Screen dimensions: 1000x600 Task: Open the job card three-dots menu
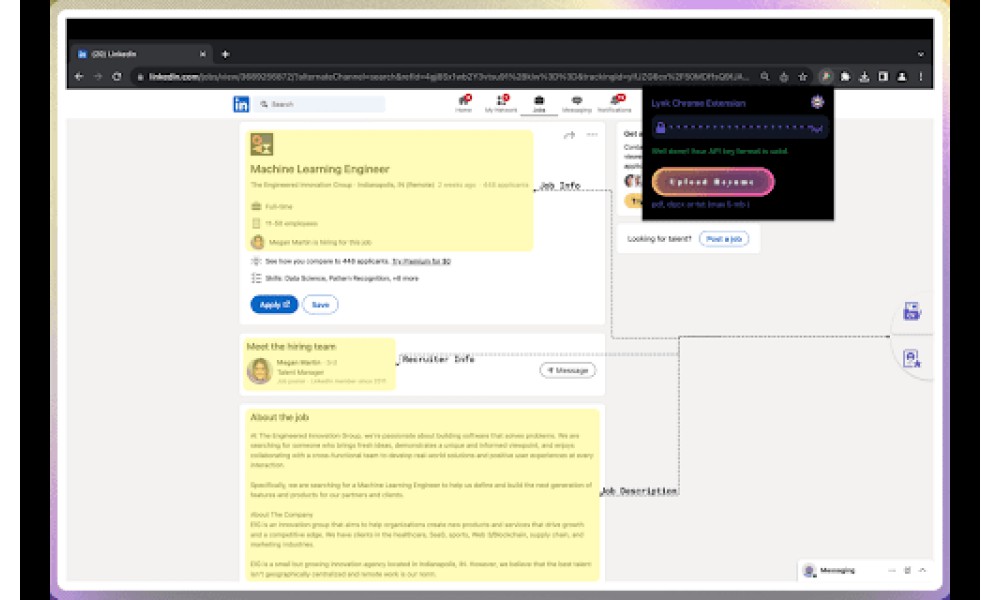tap(592, 135)
